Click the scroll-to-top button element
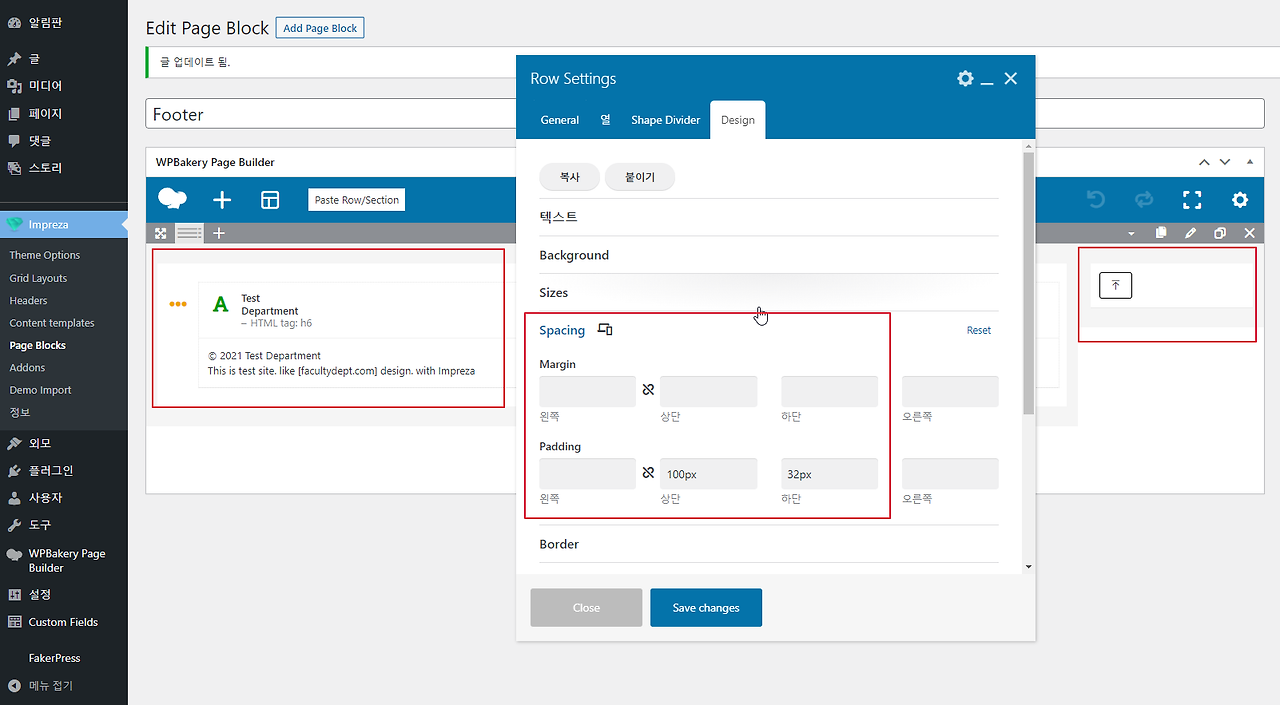 (1115, 285)
